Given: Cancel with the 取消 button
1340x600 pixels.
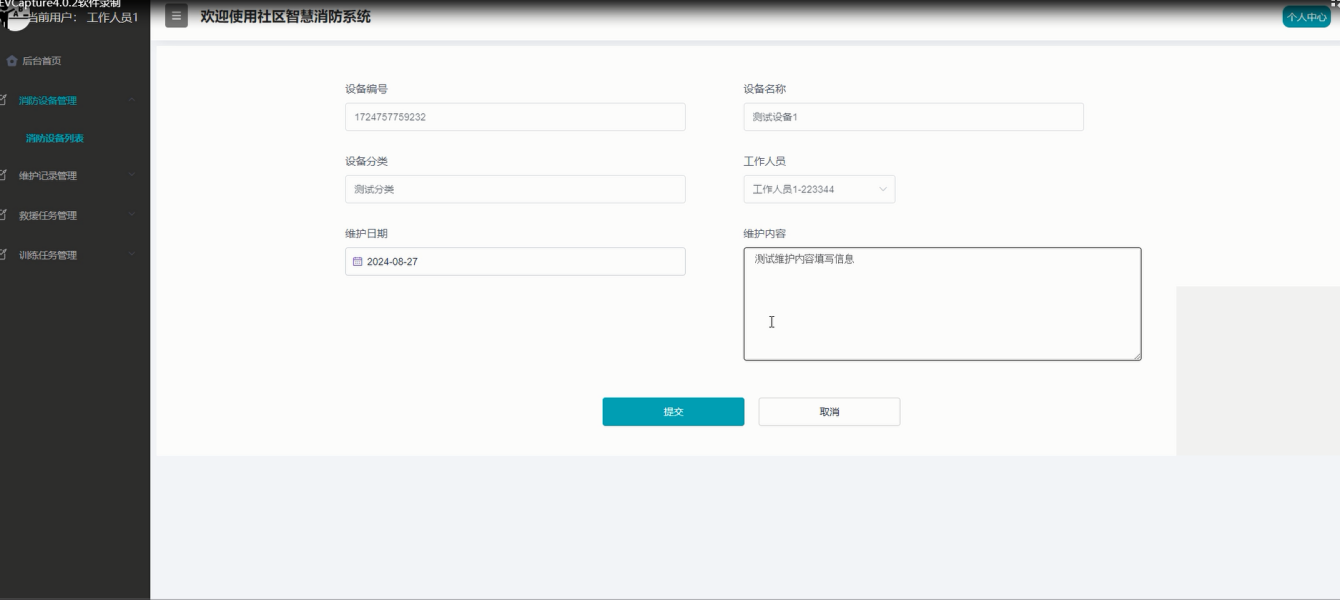Looking at the screenshot, I should pos(829,412).
